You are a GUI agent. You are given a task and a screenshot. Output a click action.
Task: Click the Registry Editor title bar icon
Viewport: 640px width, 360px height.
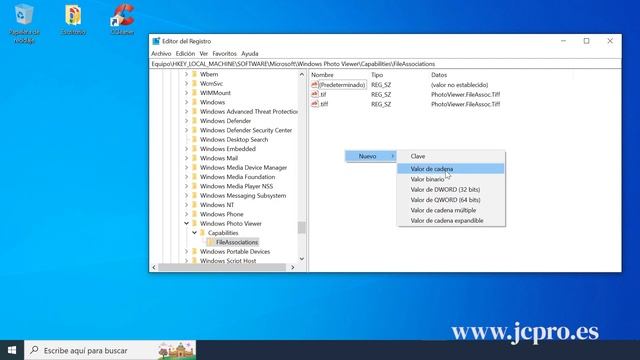[x=156, y=41]
